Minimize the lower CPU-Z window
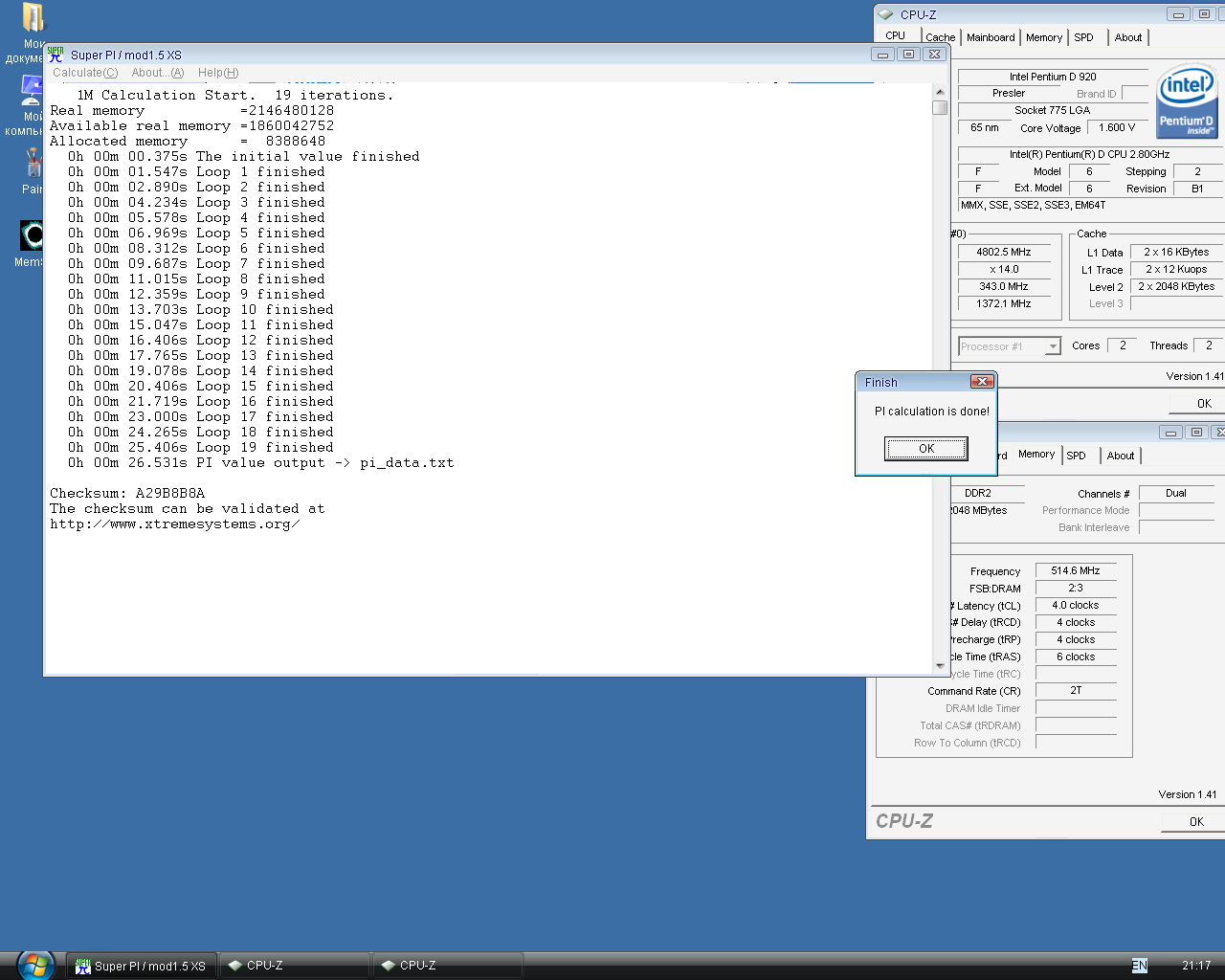Screen dimensions: 1225x980 point(1170,433)
